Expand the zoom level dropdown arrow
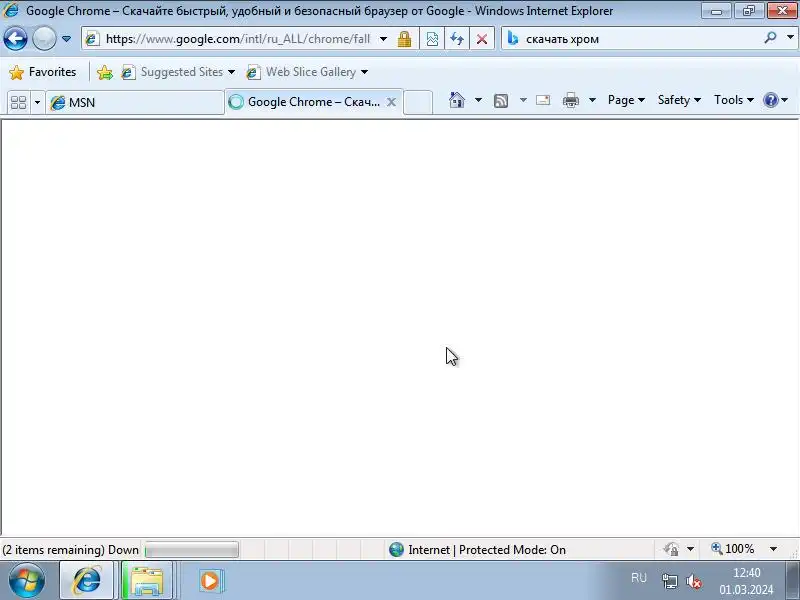The height and width of the screenshot is (600, 800). click(x=773, y=549)
